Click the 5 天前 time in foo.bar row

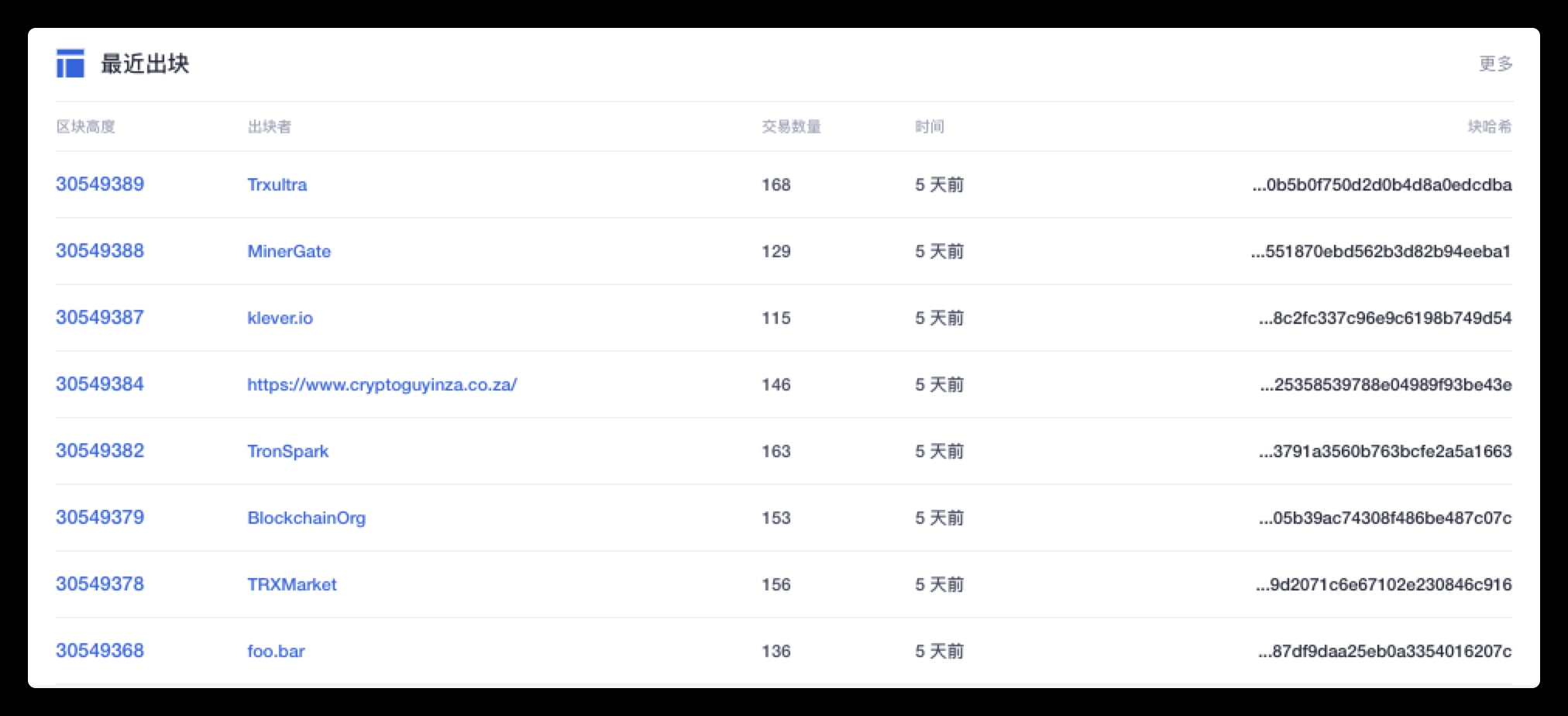coord(940,651)
